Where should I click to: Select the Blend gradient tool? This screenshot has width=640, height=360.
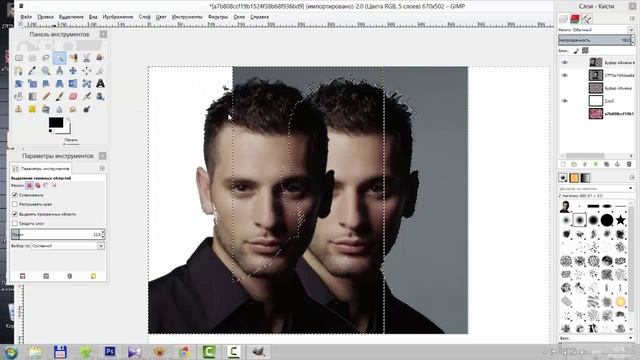click(x=32, y=97)
